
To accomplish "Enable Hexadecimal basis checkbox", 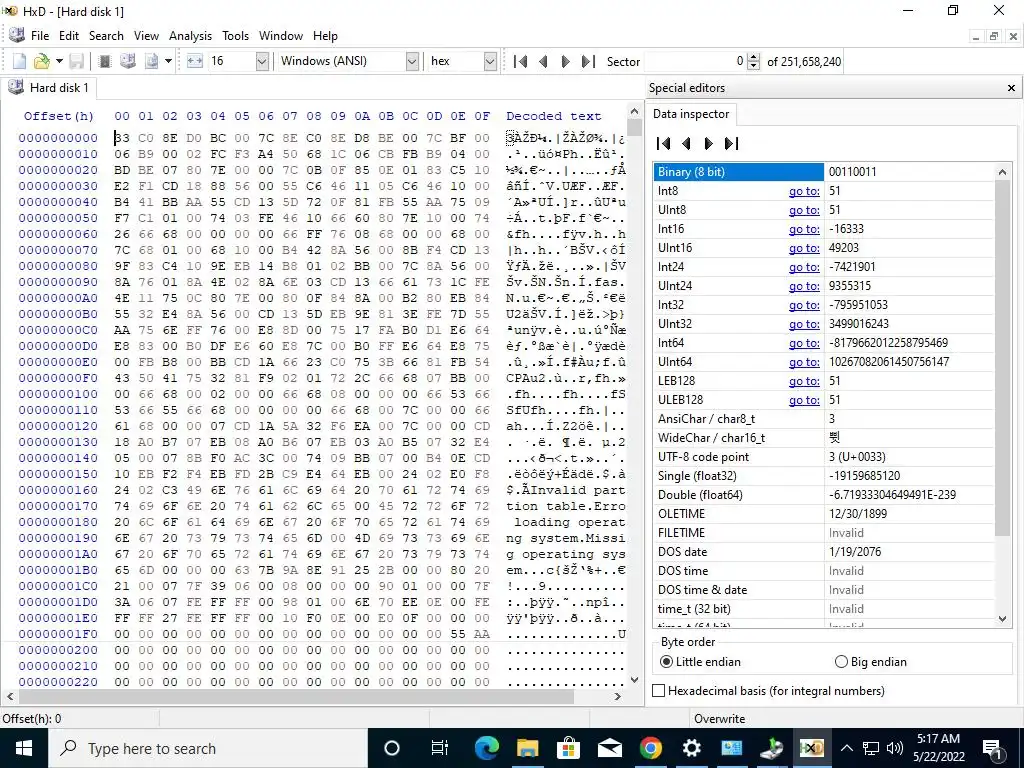I will click(x=659, y=691).
